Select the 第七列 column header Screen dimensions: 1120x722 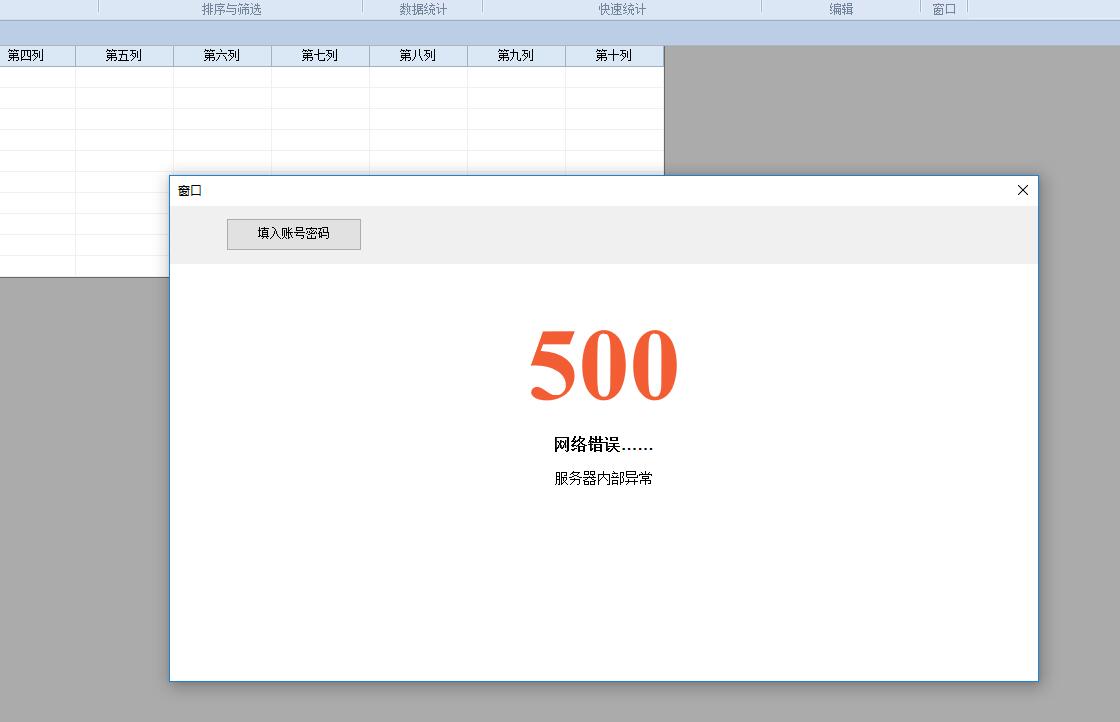click(x=320, y=56)
